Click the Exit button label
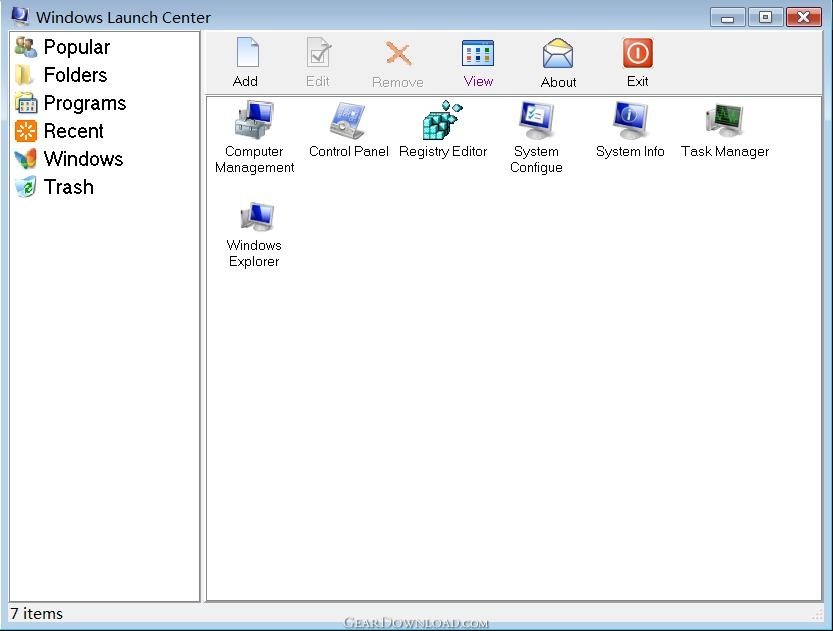The width and height of the screenshot is (833, 631). (x=638, y=81)
